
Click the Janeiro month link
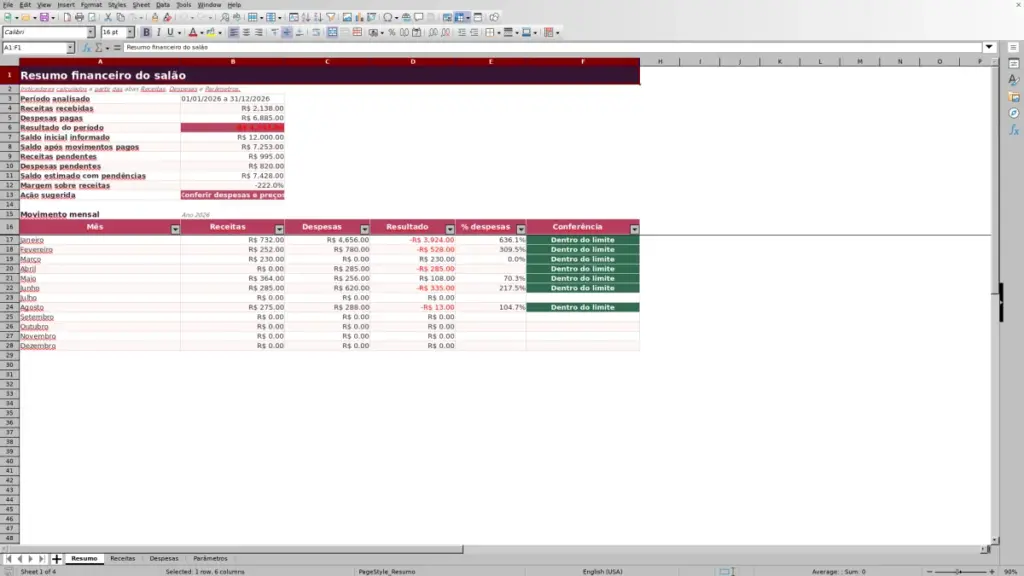(x=32, y=240)
